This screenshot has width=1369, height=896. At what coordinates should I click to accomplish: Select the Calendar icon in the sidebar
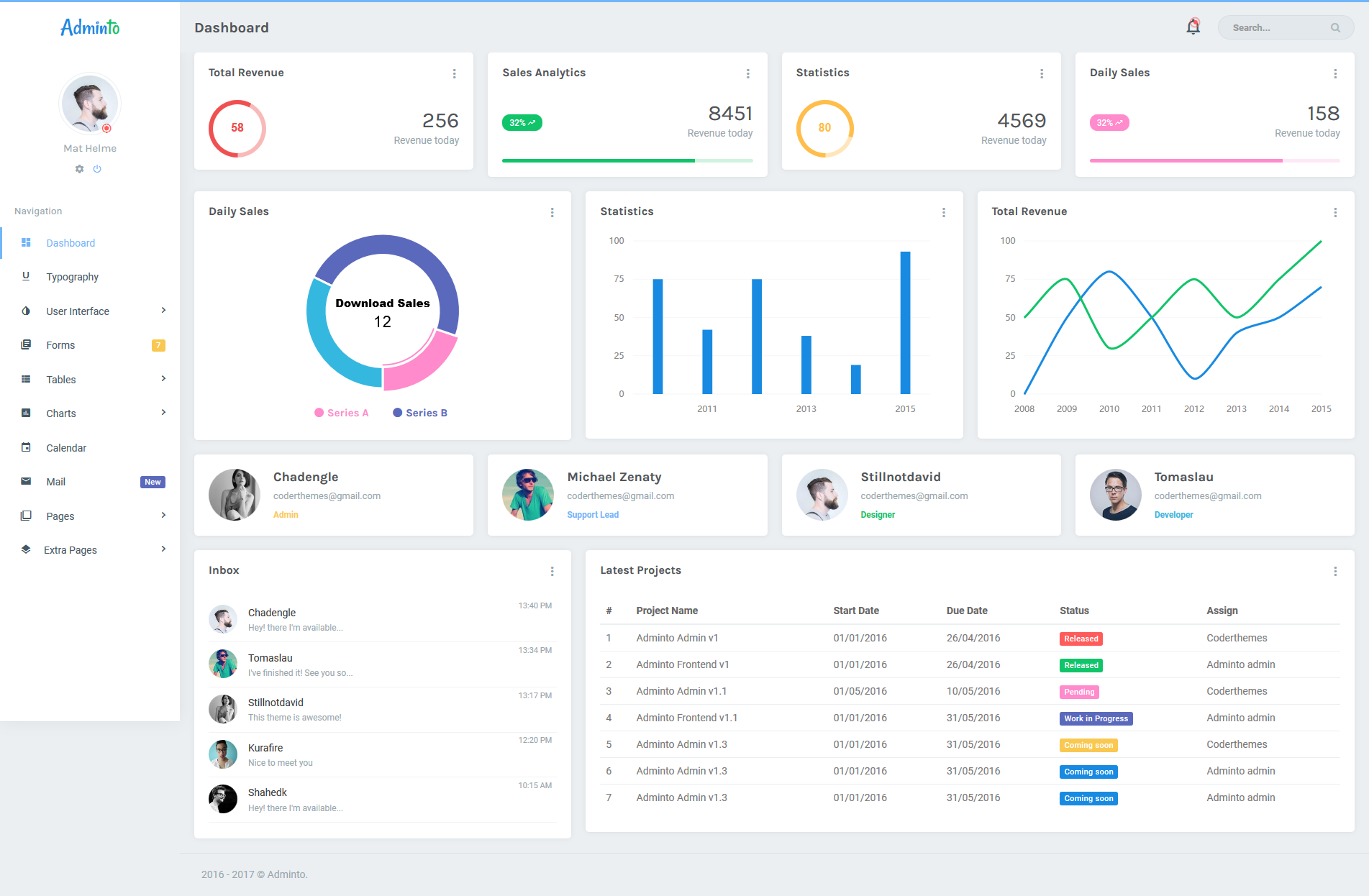pos(26,447)
